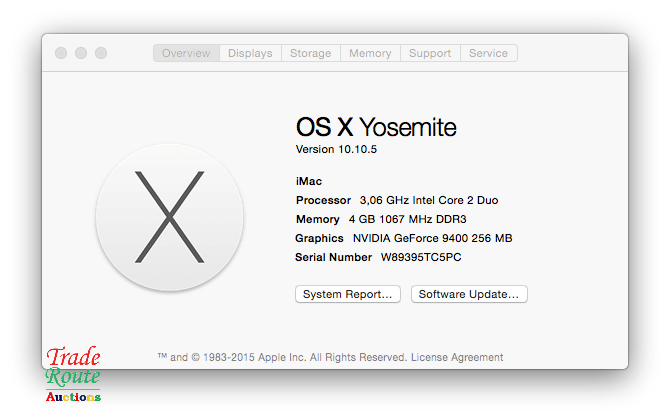Image resolution: width=670 pixels, height=419 pixels.
Task: Click the iMac model name
Action: click(309, 181)
